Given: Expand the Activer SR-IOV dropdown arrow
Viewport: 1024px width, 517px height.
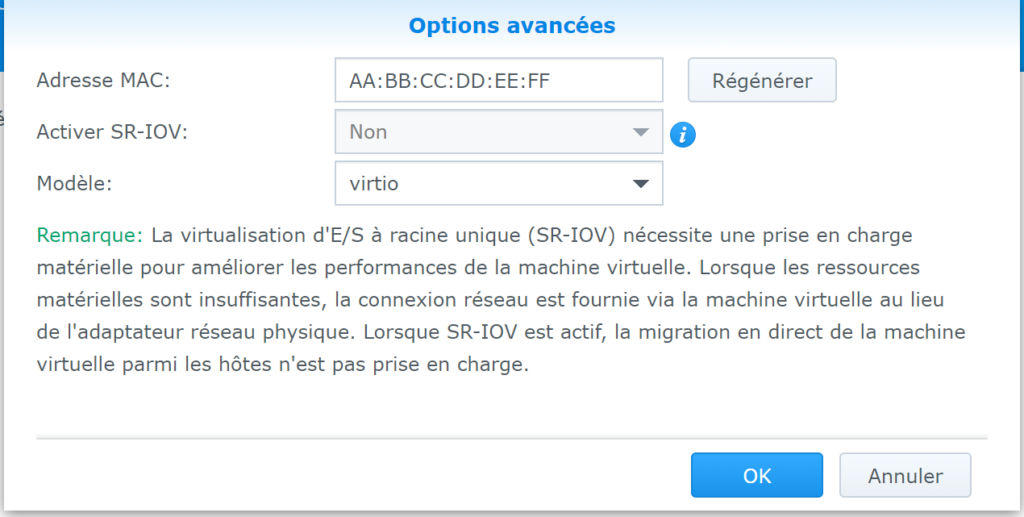Looking at the screenshot, I should [640, 132].
